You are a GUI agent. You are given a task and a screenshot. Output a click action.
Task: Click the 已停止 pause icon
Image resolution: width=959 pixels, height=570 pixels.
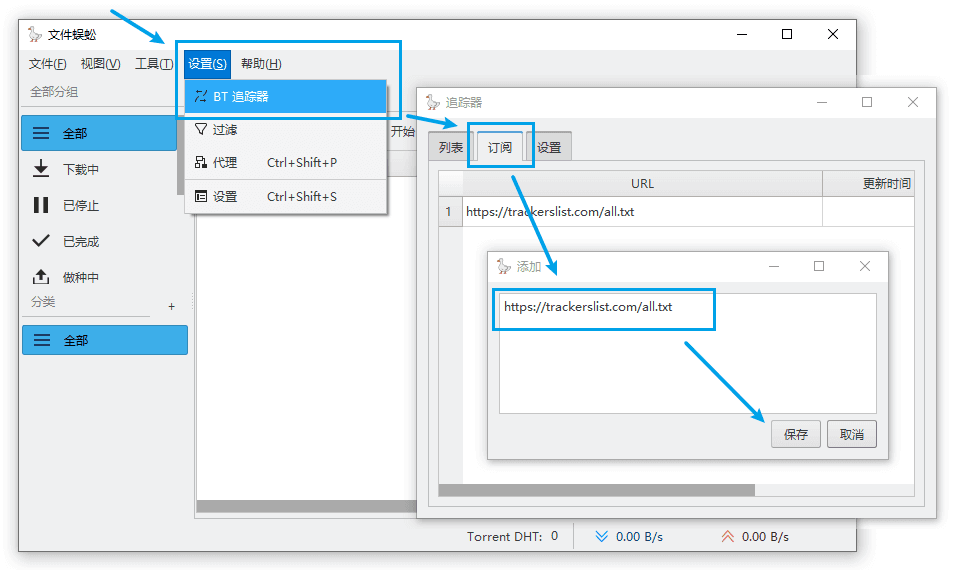(x=41, y=205)
